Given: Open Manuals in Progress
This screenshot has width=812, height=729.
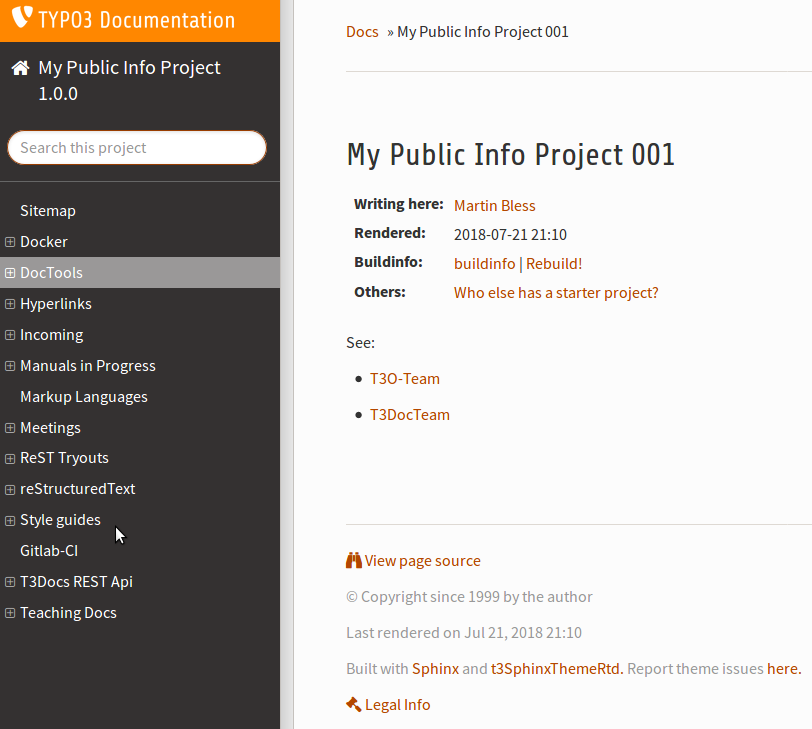Looking at the screenshot, I should [88, 366].
